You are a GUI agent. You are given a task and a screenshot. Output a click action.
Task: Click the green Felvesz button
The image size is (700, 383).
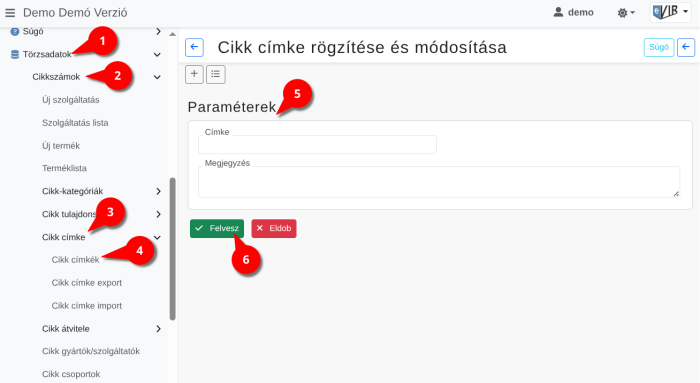click(x=217, y=229)
